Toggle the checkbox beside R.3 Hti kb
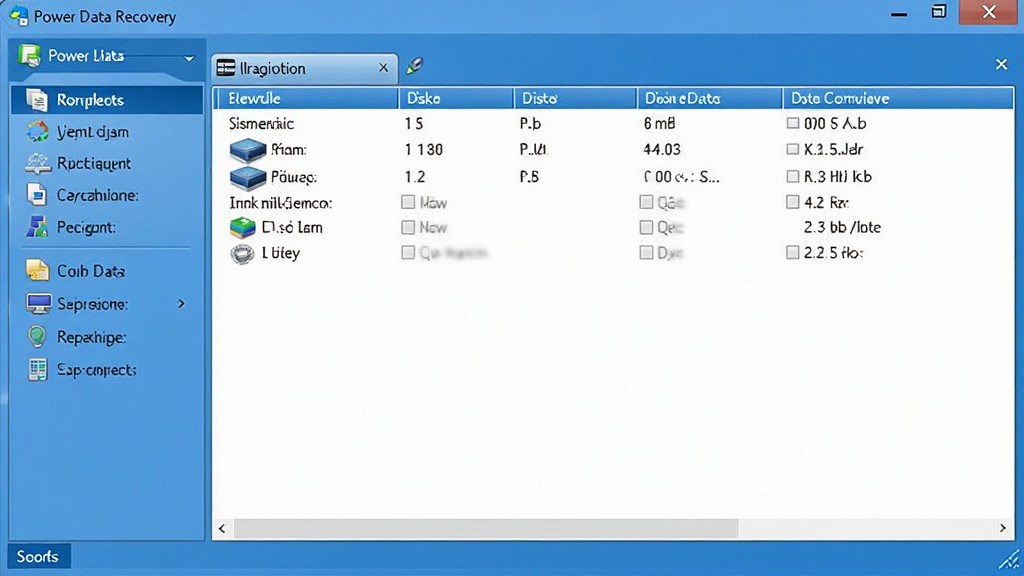The width and height of the screenshot is (1024, 576). (792, 176)
